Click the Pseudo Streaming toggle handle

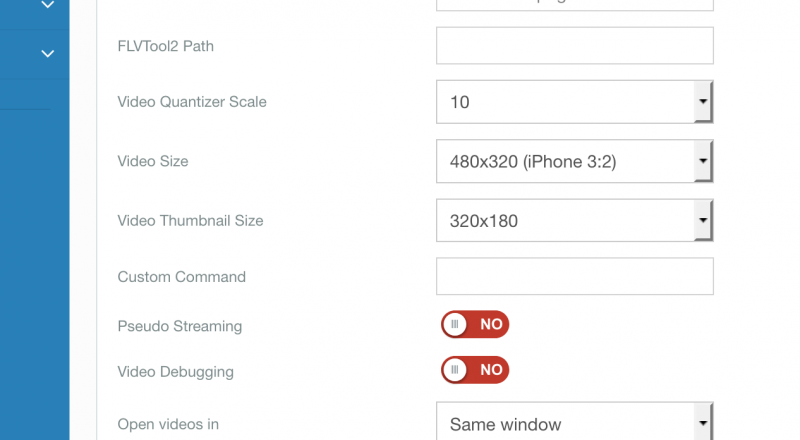(x=456, y=325)
